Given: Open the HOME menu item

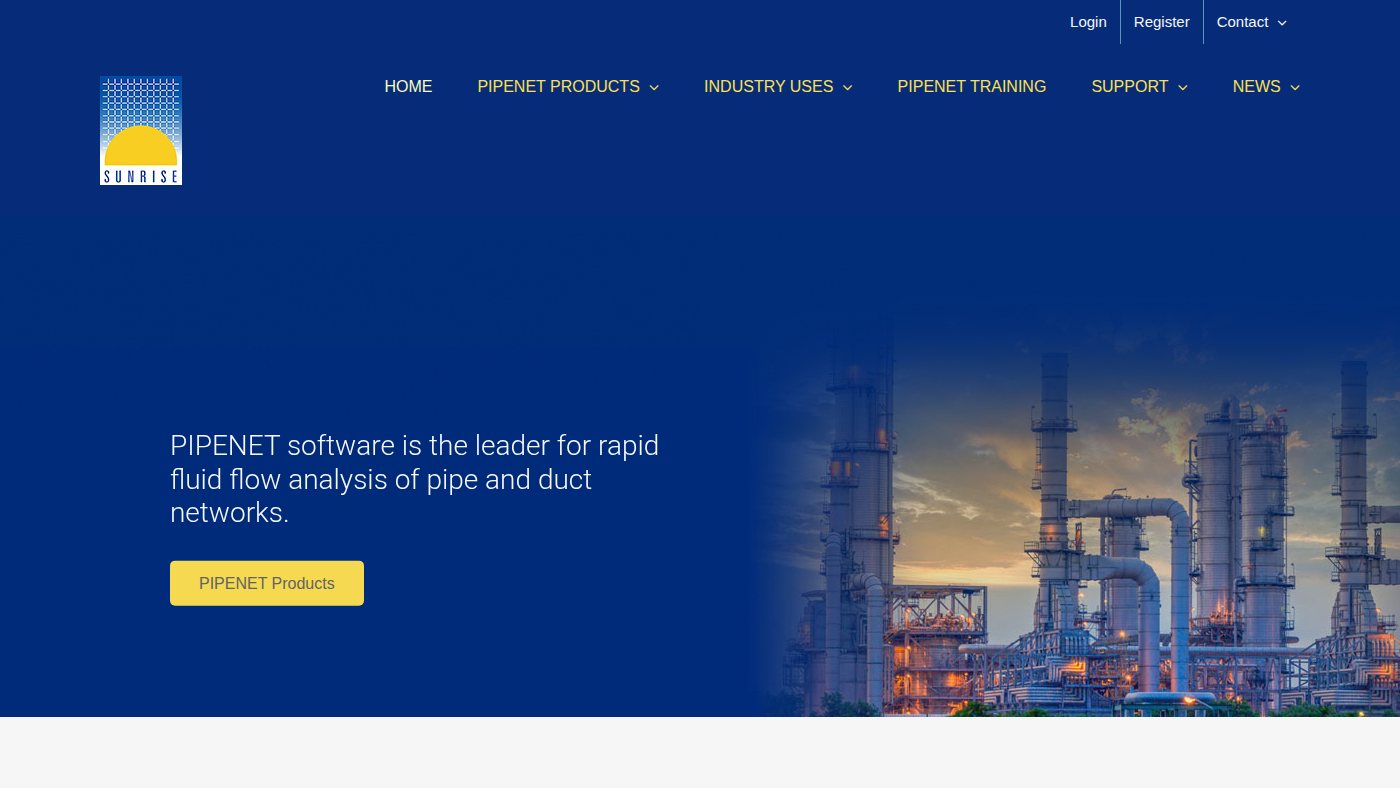Looking at the screenshot, I should (408, 87).
